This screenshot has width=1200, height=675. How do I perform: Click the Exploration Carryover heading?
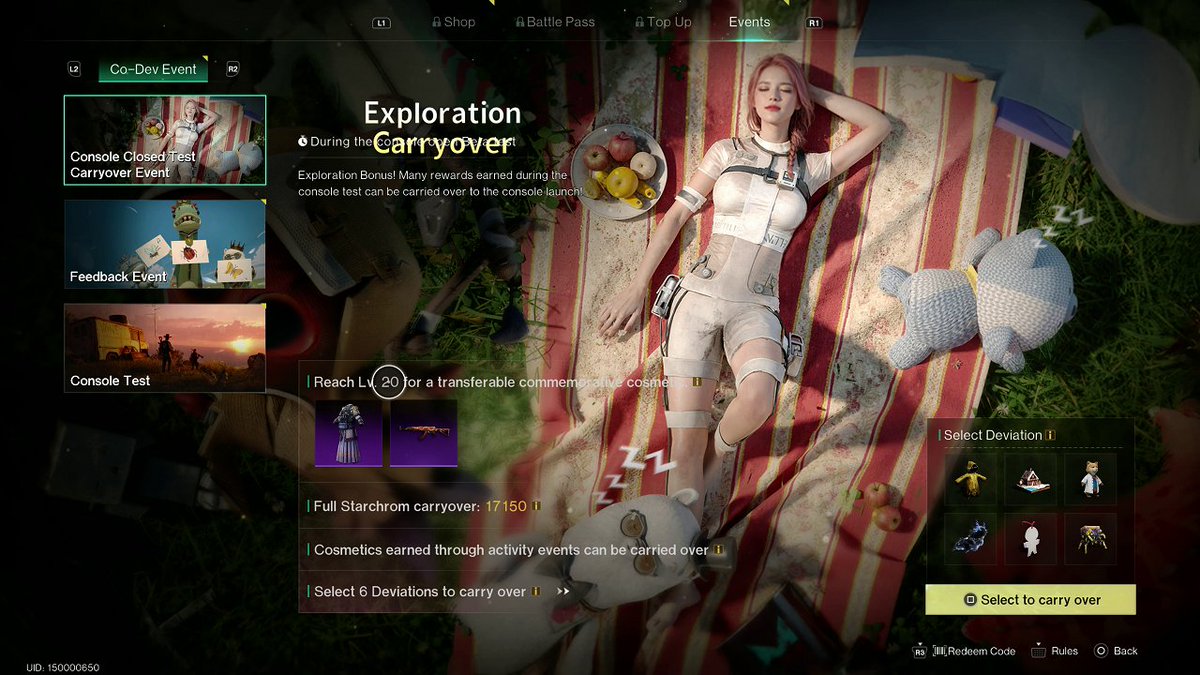442,127
